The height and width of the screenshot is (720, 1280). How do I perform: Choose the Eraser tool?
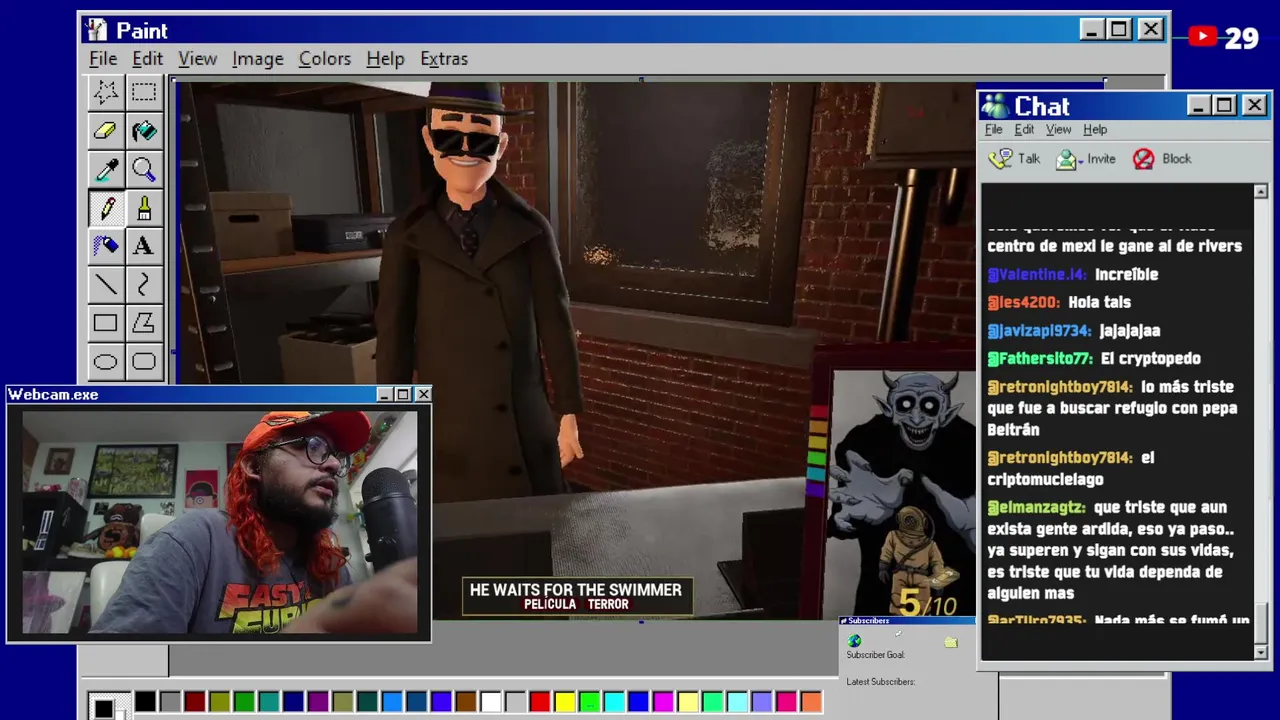[x=105, y=130]
